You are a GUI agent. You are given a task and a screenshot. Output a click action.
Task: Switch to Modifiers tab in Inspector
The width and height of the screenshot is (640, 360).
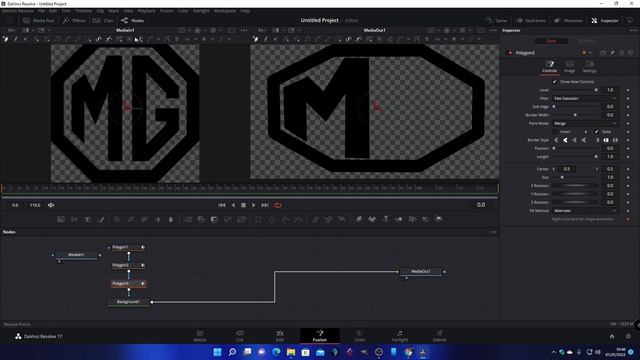pyautogui.click(x=587, y=41)
